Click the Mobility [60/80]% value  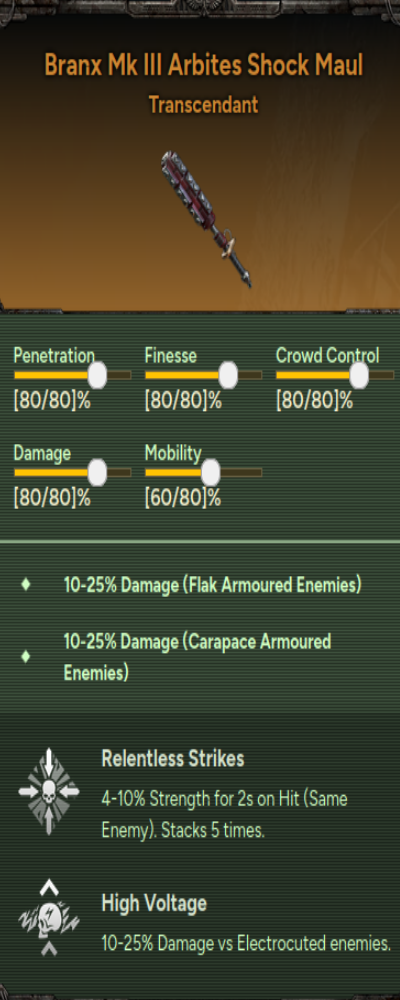[x=182, y=498]
